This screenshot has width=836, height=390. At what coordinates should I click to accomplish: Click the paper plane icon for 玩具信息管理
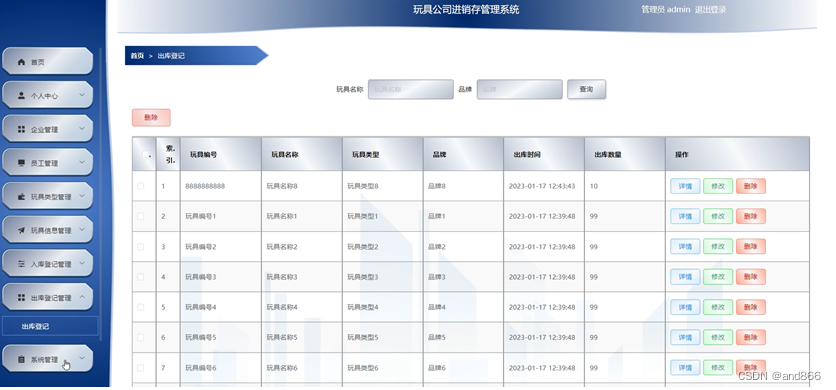tap(21, 230)
